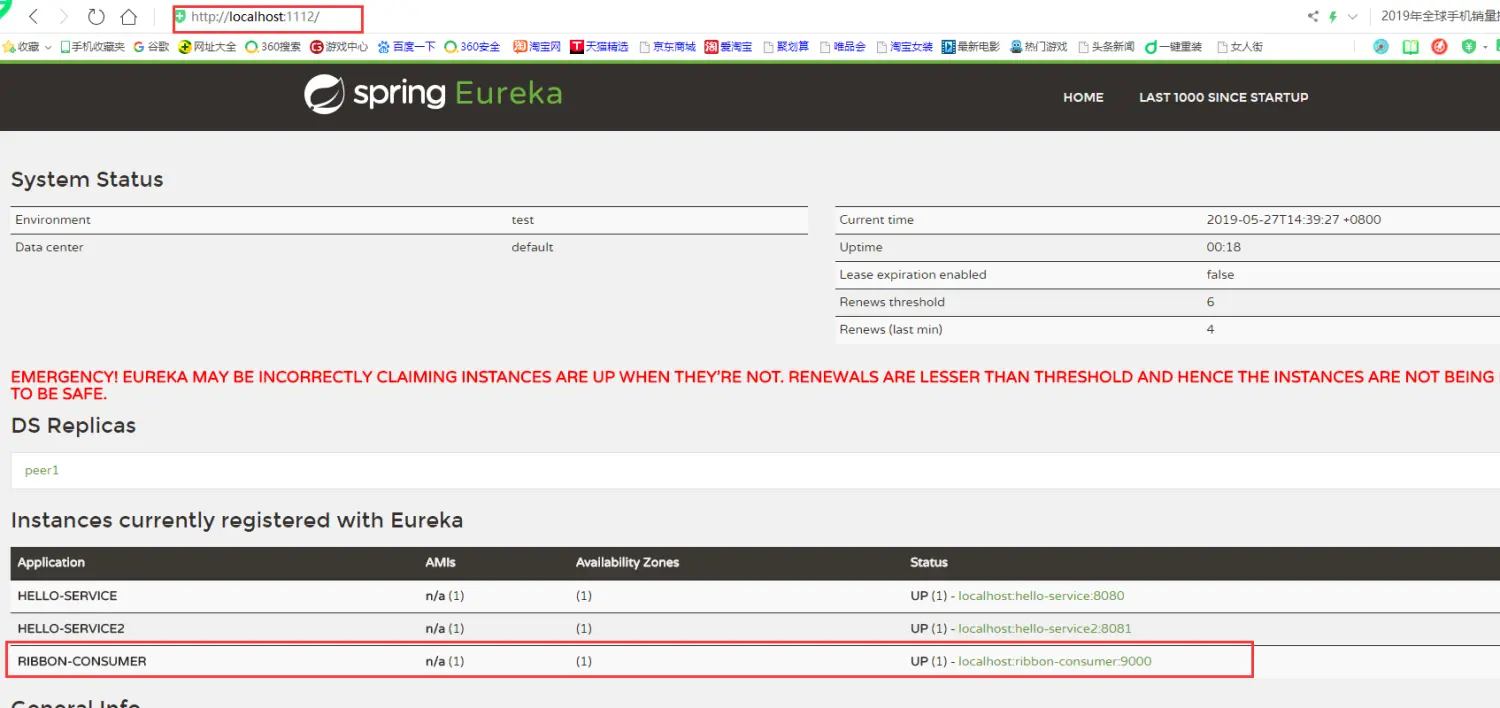Click the blue round extension icon
The image size is (1500, 708).
coord(1381,47)
